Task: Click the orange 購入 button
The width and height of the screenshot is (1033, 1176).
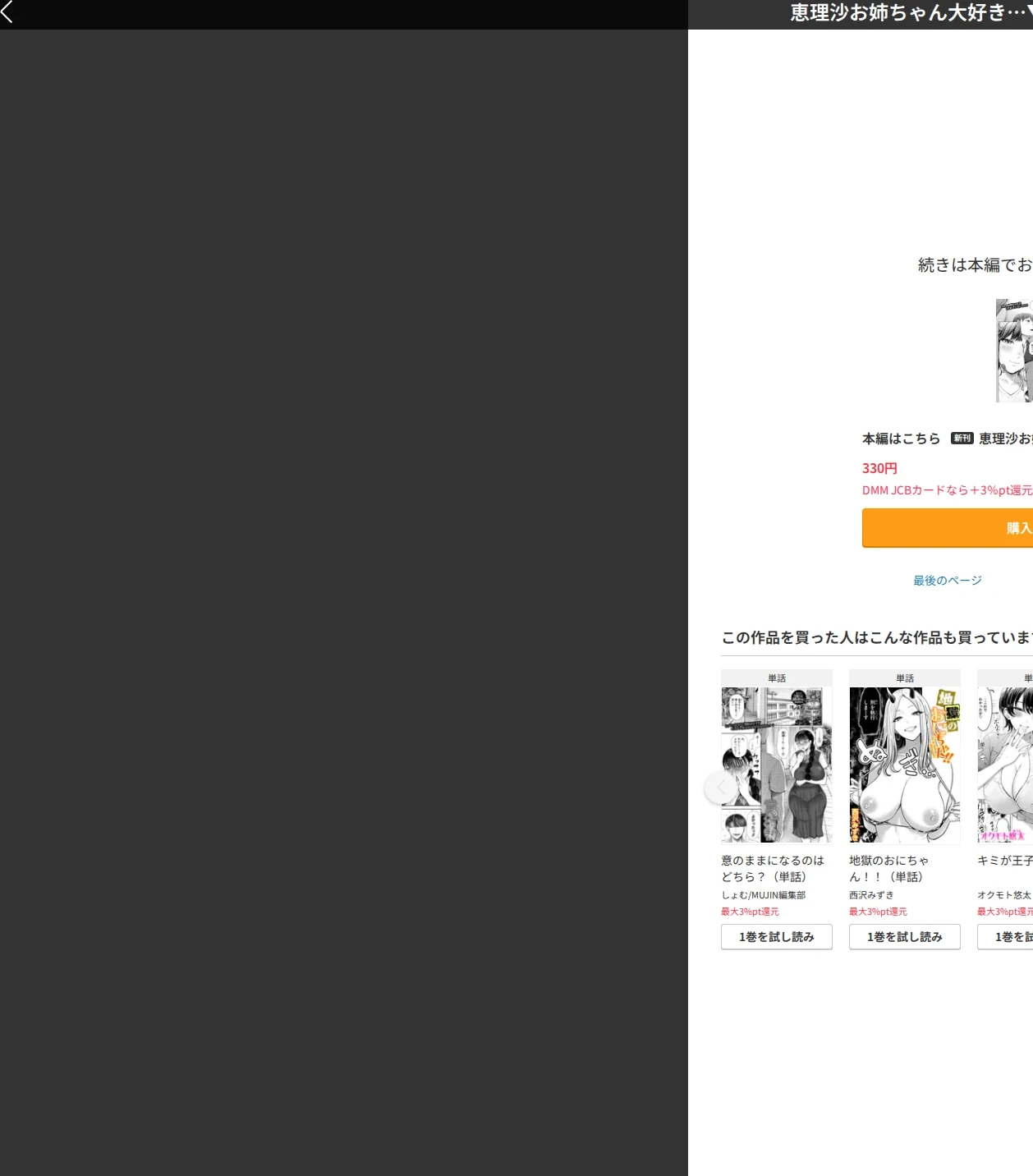Action: coord(948,528)
